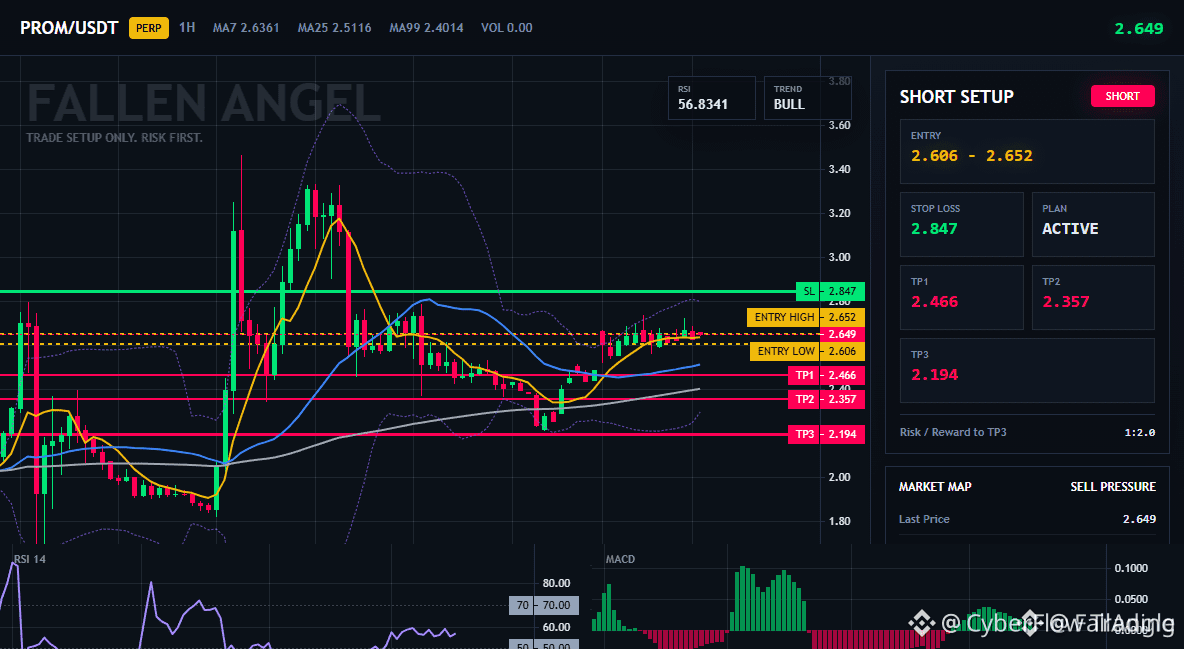Click the 3.00 price axis label
The width and height of the screenshot is (1184, 649).
pos(839,258)
